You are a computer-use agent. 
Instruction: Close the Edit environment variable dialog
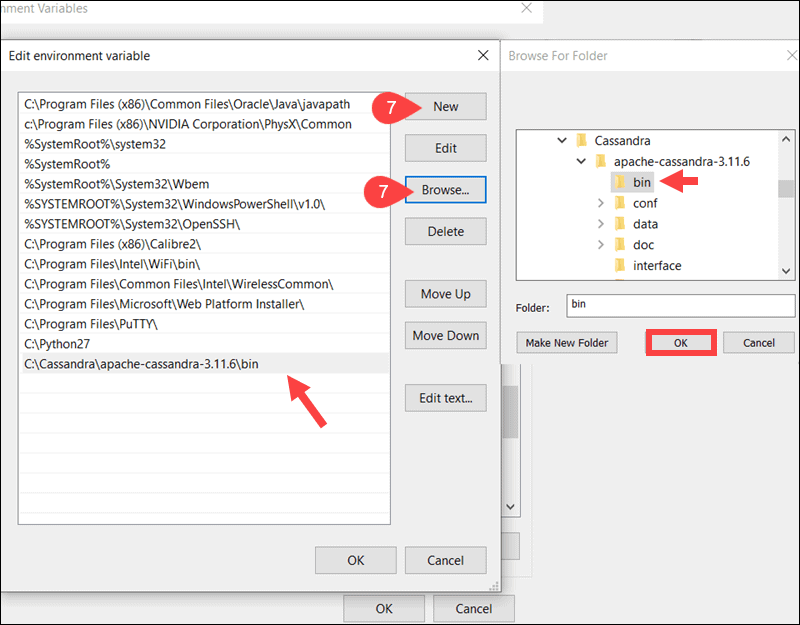[x=483, y=56]
